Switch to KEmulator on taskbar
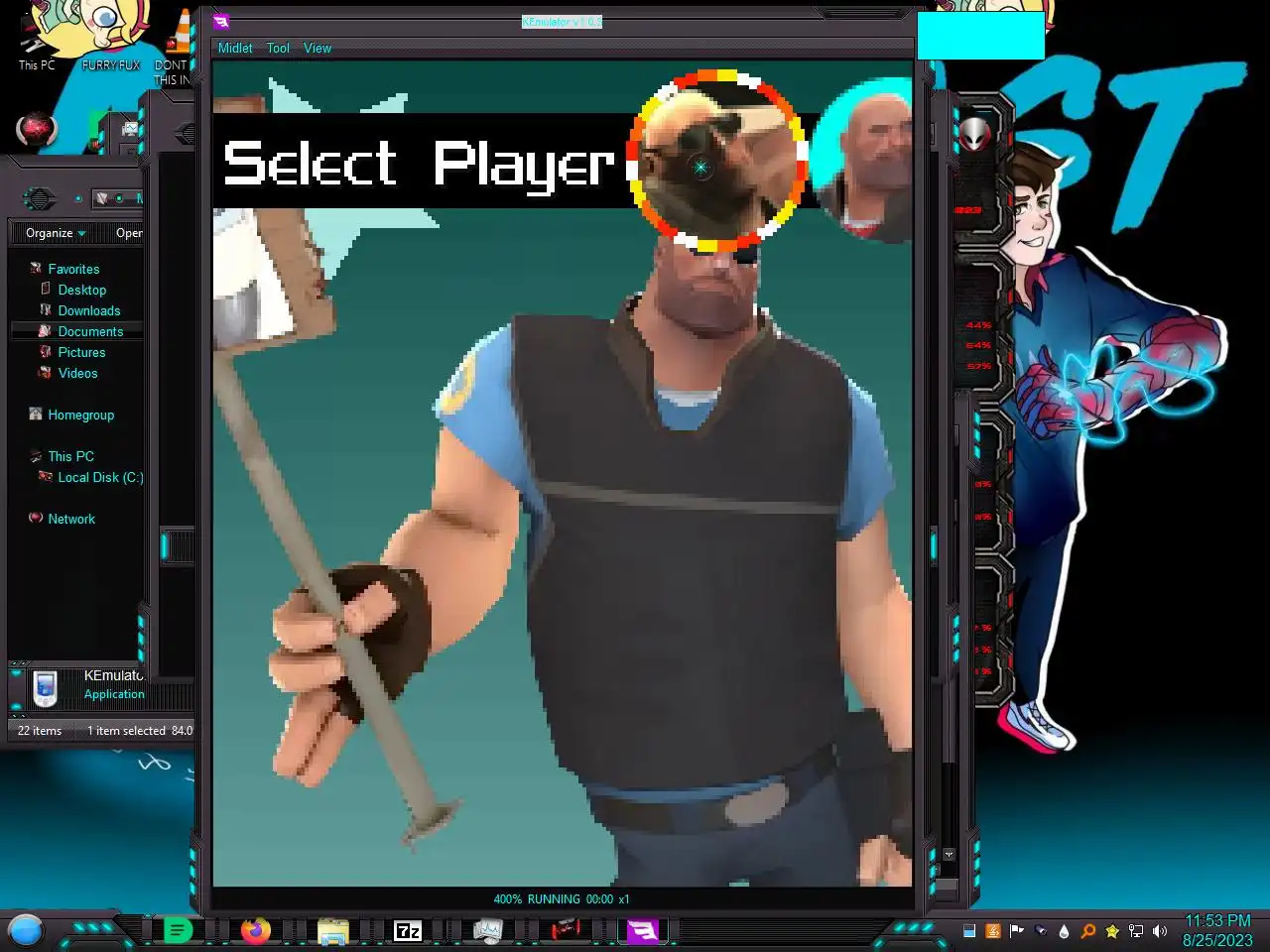The width and height of the screenshot is (1270, 952). [643, 930]
